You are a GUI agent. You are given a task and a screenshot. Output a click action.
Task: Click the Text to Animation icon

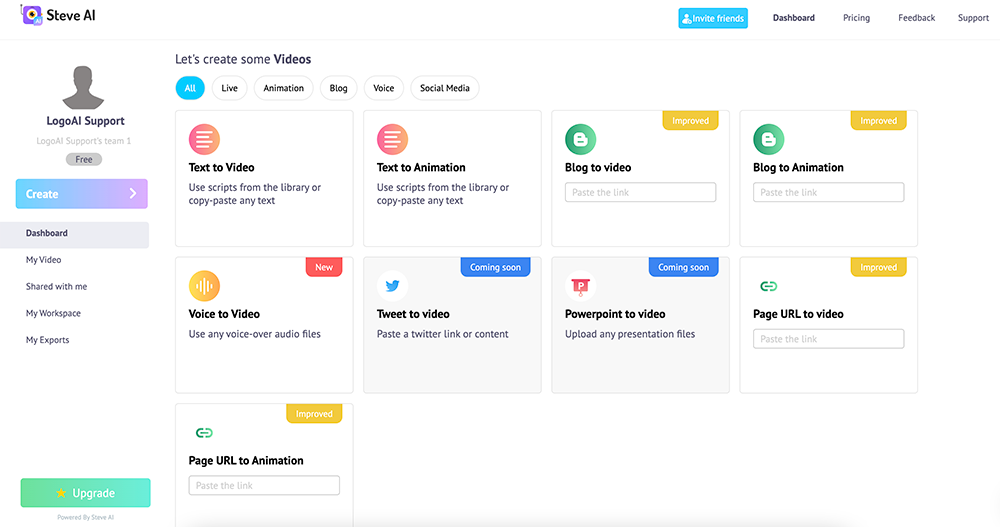[x=392, y=139]
